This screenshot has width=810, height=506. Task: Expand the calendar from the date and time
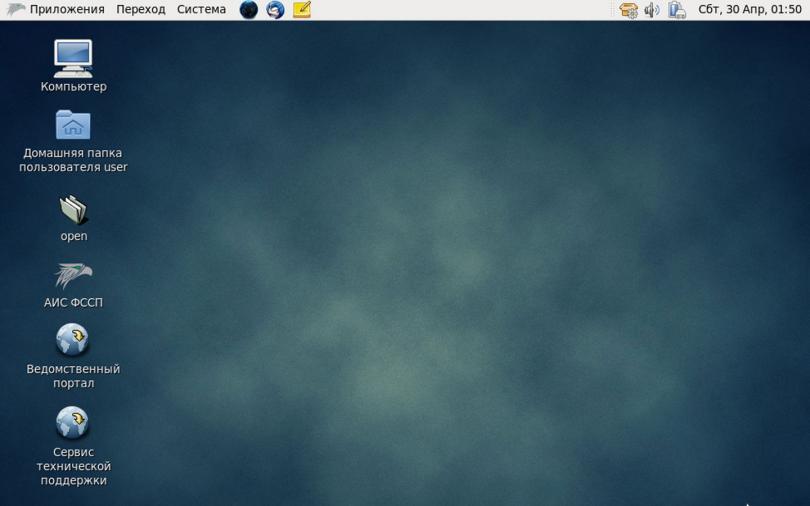pyautogui.click(x=749, y=10)
